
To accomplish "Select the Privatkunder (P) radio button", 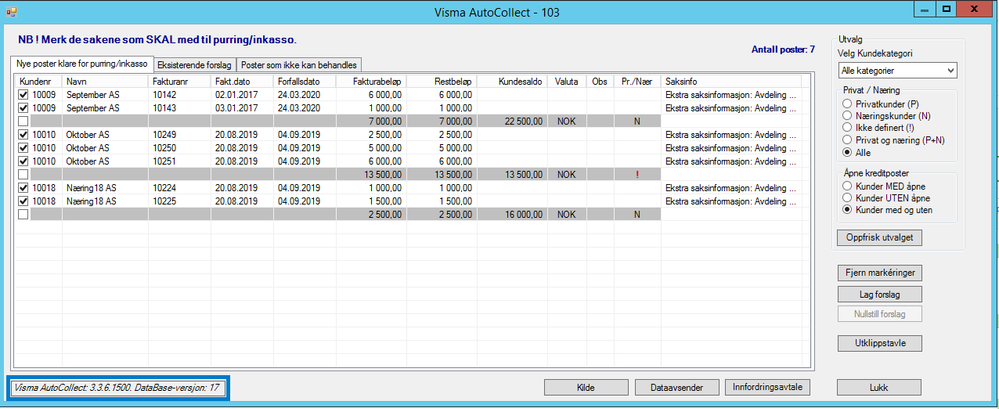I will (846, 103).
